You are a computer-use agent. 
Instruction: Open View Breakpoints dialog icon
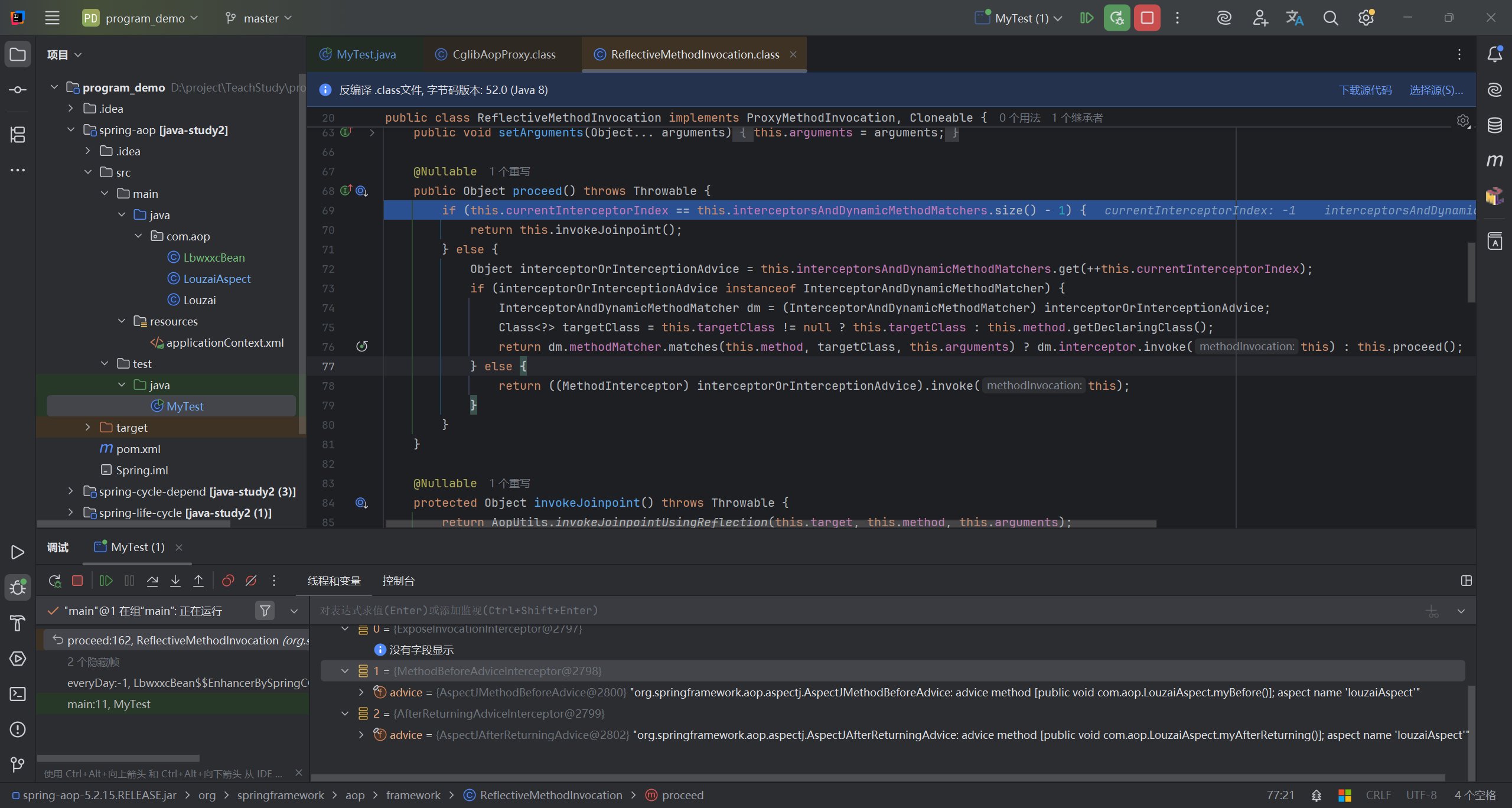click(x=228, y=581)
